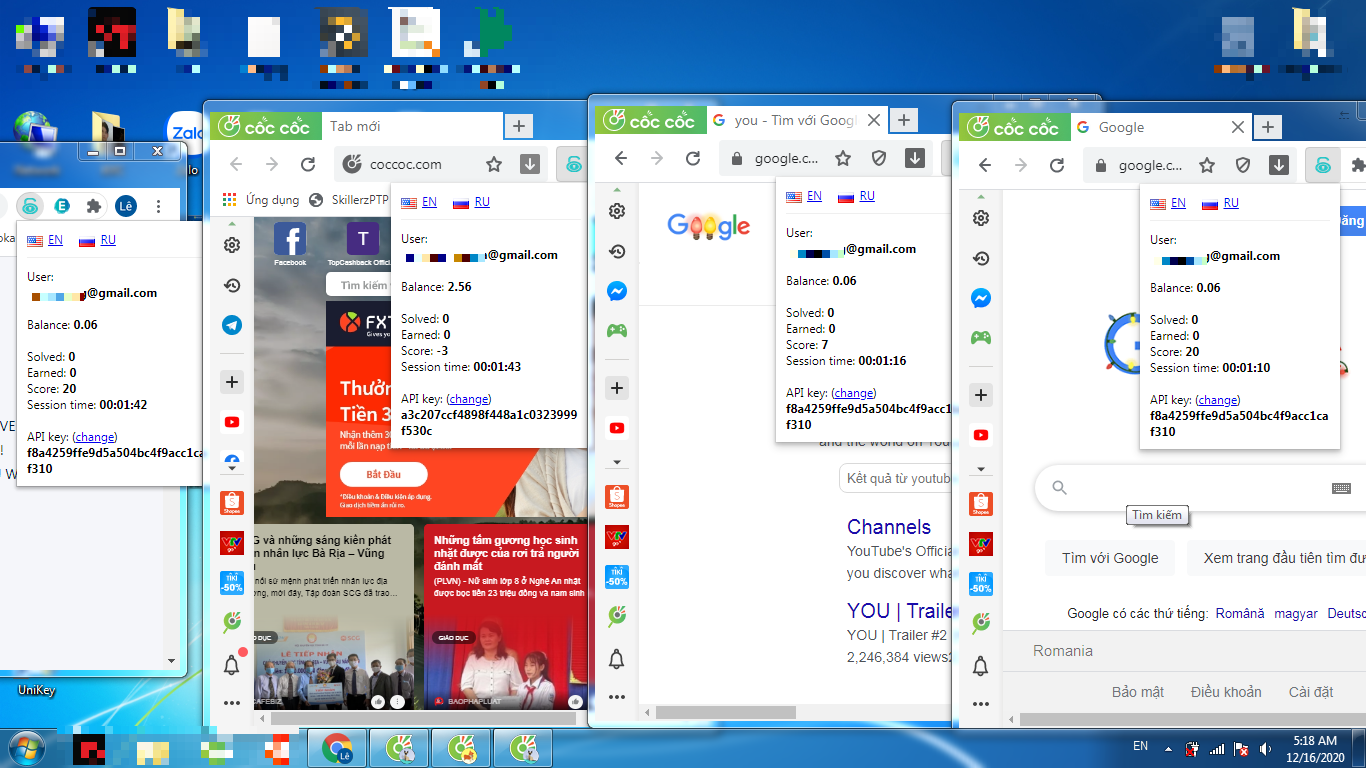
Task: Open the three-dot more menu in 'you' search window sidebar
Action: click(x=617, y=697)
